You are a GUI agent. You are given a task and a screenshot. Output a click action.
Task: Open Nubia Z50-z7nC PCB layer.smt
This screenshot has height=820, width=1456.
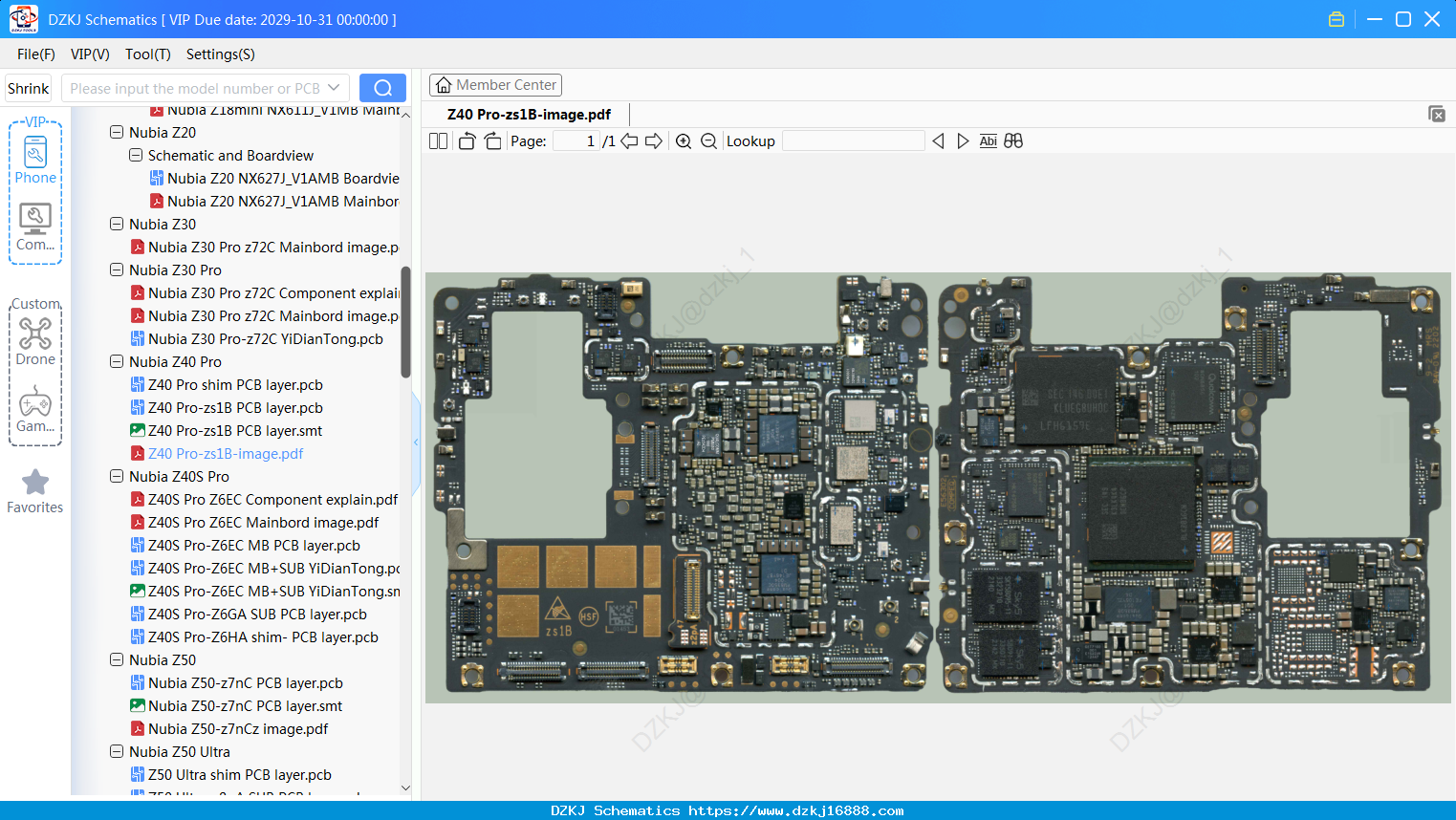click(236, 706)
